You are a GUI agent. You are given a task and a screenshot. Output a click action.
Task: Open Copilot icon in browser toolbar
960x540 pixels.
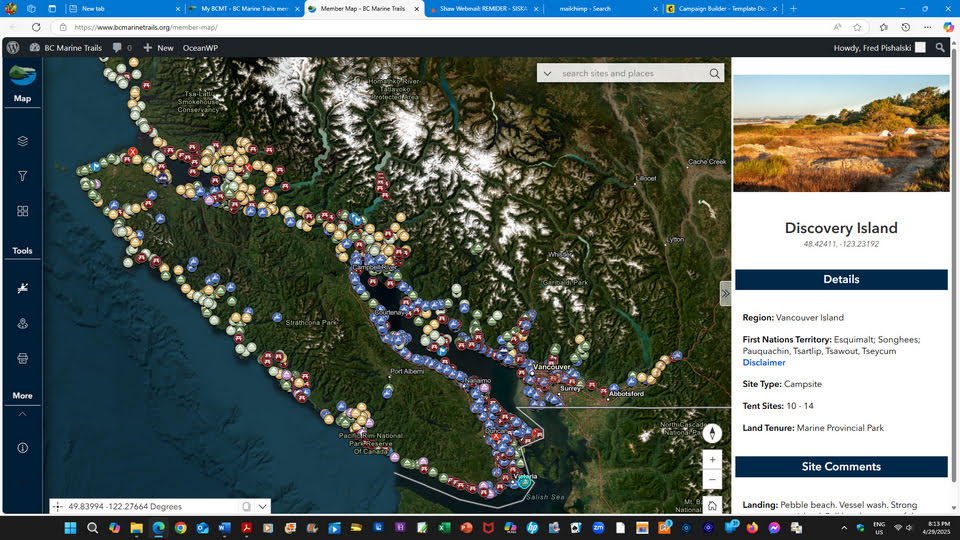[x=948, y=27]
